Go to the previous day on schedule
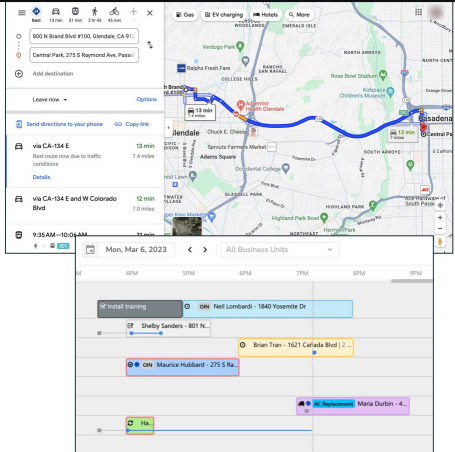 click(190, 250)
